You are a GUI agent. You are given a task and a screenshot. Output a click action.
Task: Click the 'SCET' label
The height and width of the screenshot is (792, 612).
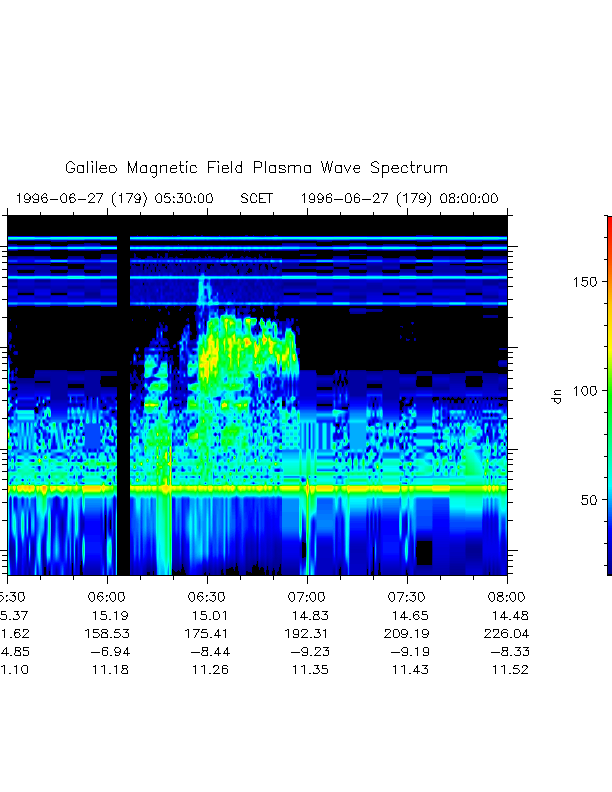click(x=257, y=199)
